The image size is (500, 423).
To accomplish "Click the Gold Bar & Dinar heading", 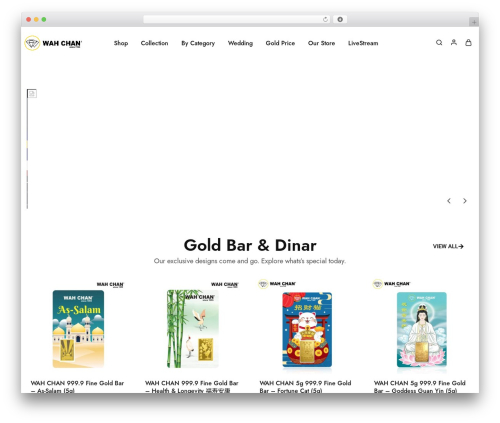I will coord(250,245).
